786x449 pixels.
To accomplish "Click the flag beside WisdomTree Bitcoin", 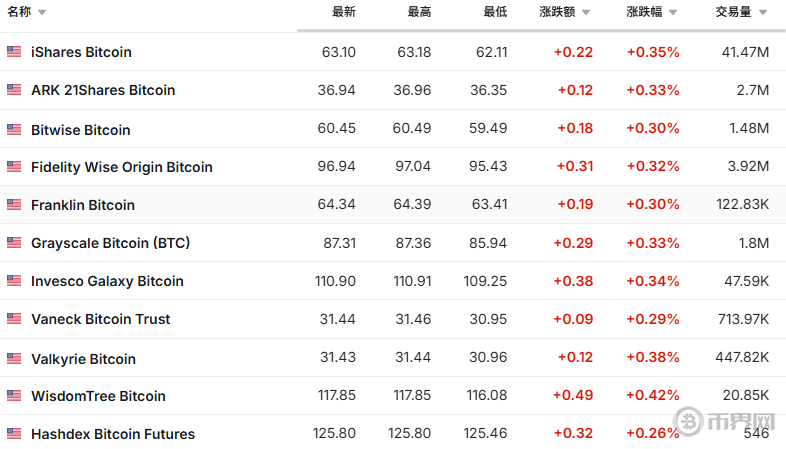I will click(14, 396).
